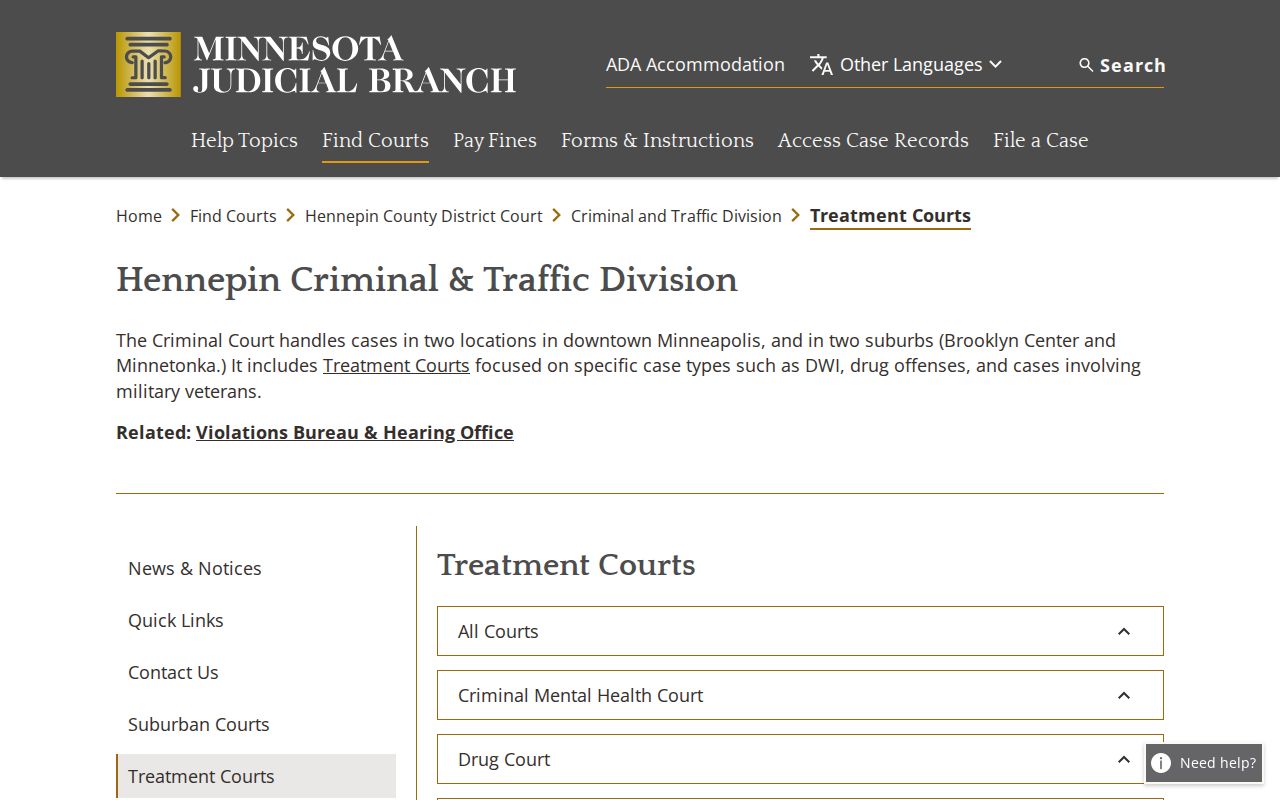Open Forms & Instructions menu
The width and height of the screenshot is (1280, 800).
657,140
